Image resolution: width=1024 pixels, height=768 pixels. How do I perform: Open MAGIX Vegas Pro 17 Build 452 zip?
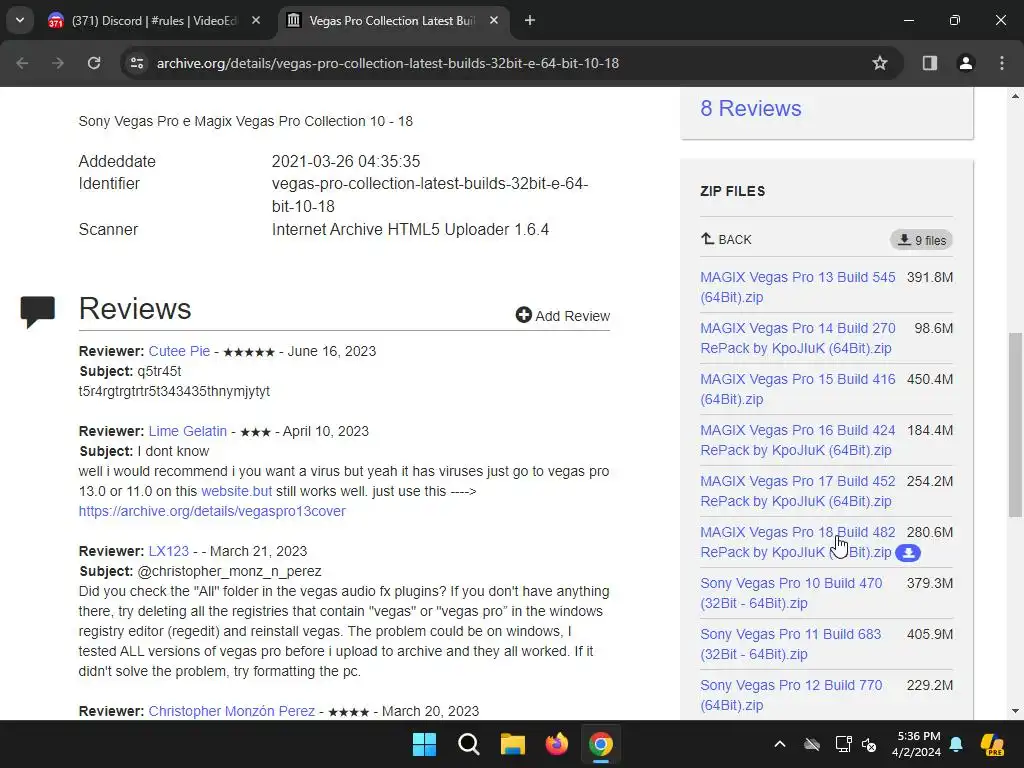point(797,490)
